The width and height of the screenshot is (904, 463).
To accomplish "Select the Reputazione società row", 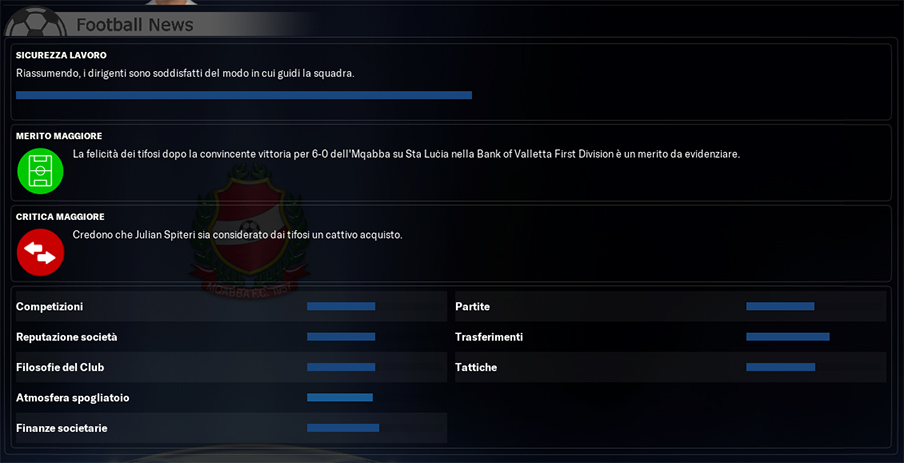I will (231, 337).
